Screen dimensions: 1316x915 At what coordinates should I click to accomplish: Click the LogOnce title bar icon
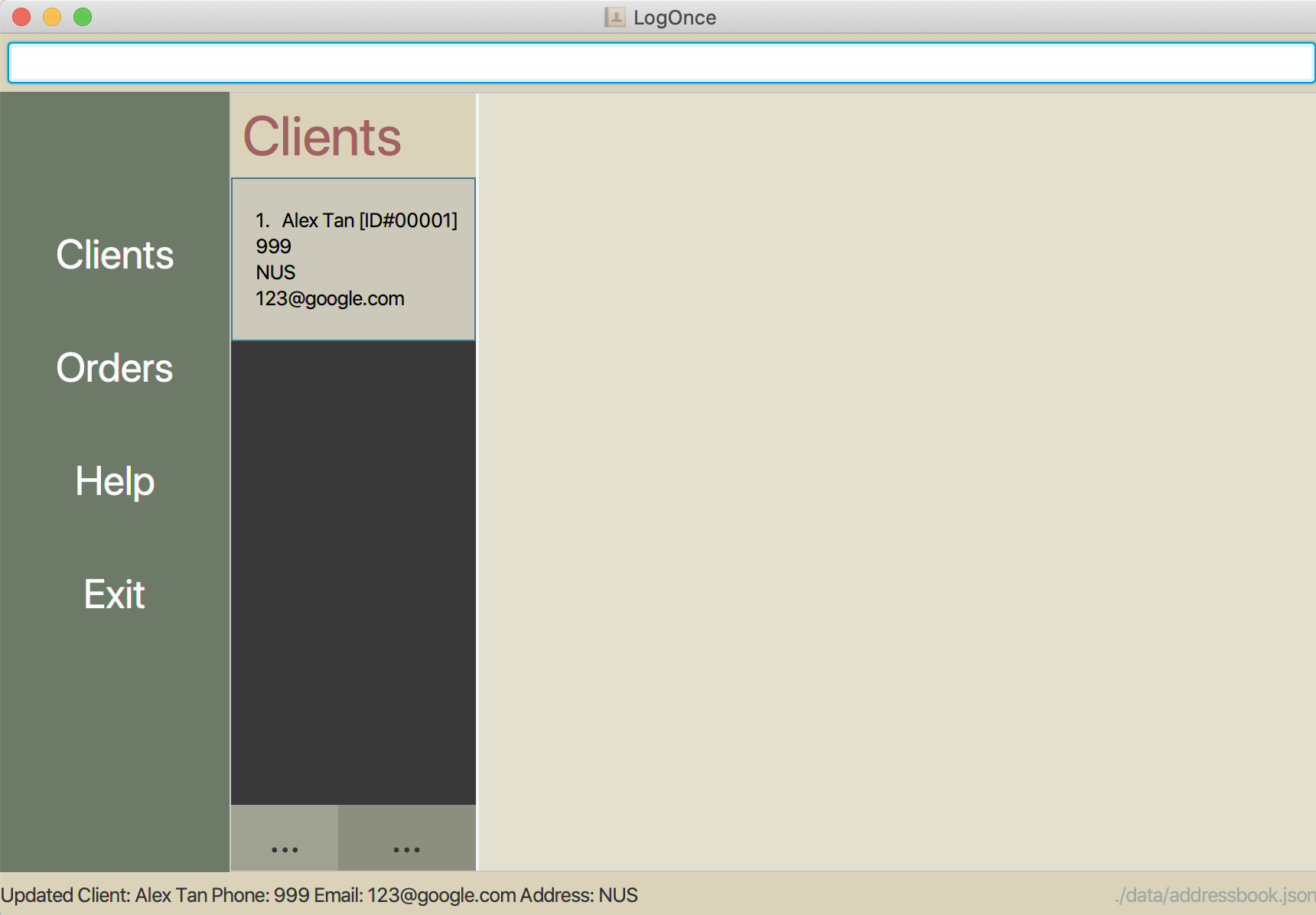615,17
